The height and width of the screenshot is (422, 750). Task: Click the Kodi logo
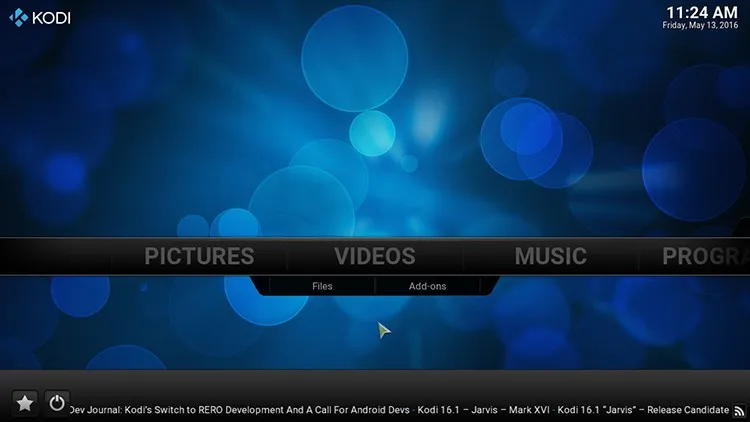(x=40, y=18)
